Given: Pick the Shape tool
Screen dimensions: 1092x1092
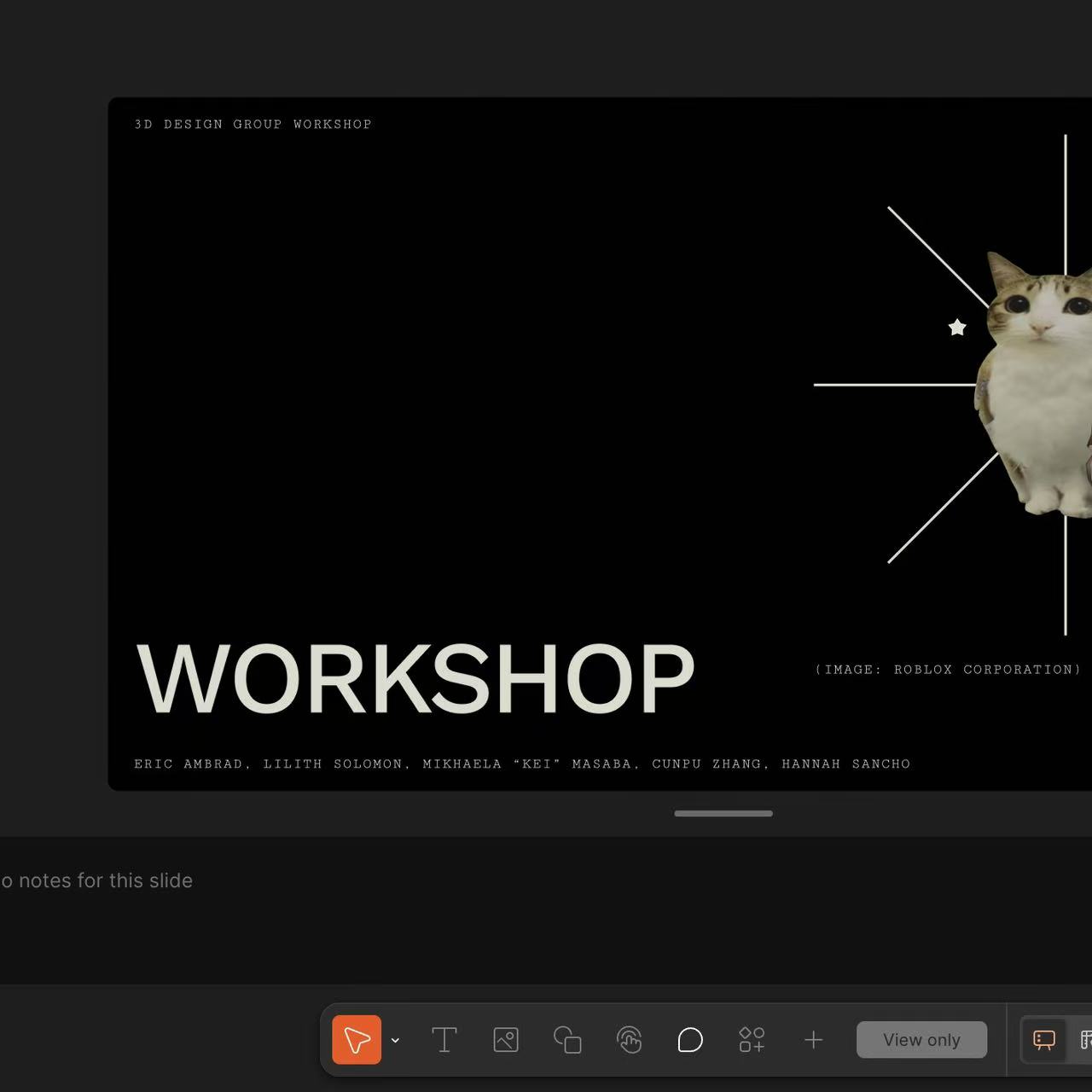Looking at the screenshot, I should 567,1040.
